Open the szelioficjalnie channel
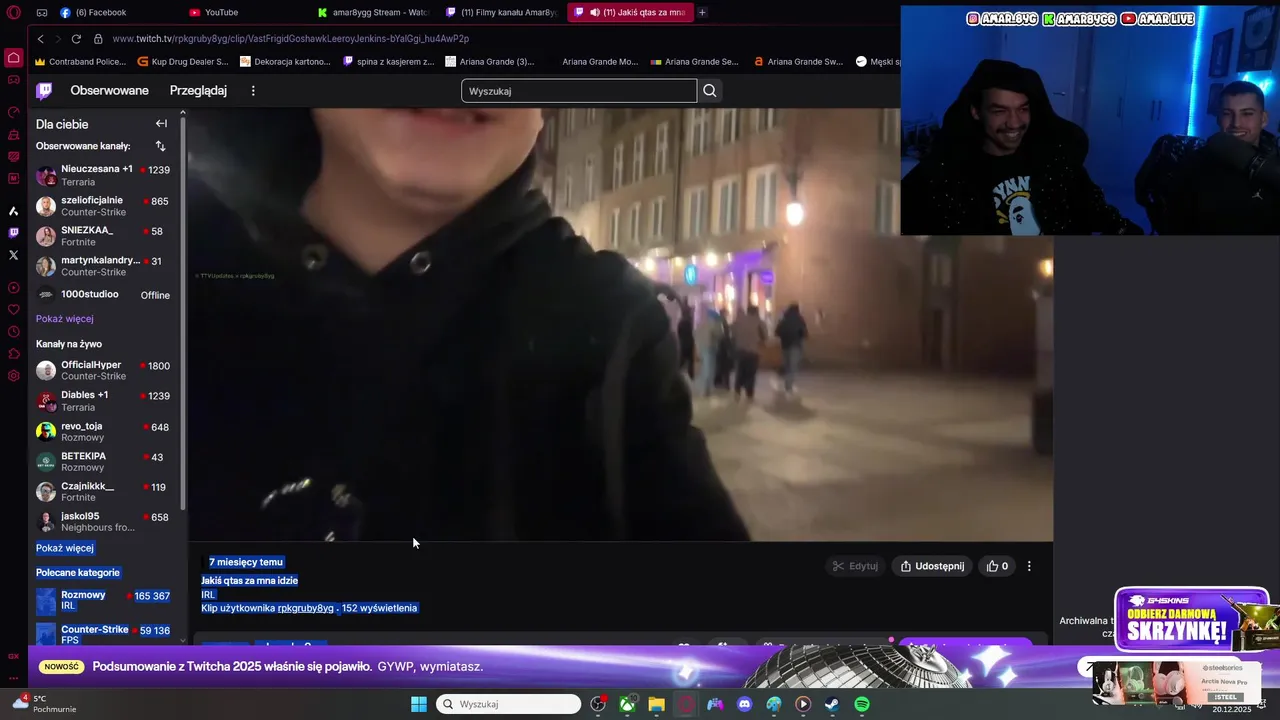This screenshot has width=1280, height=720. coord(103,206)
